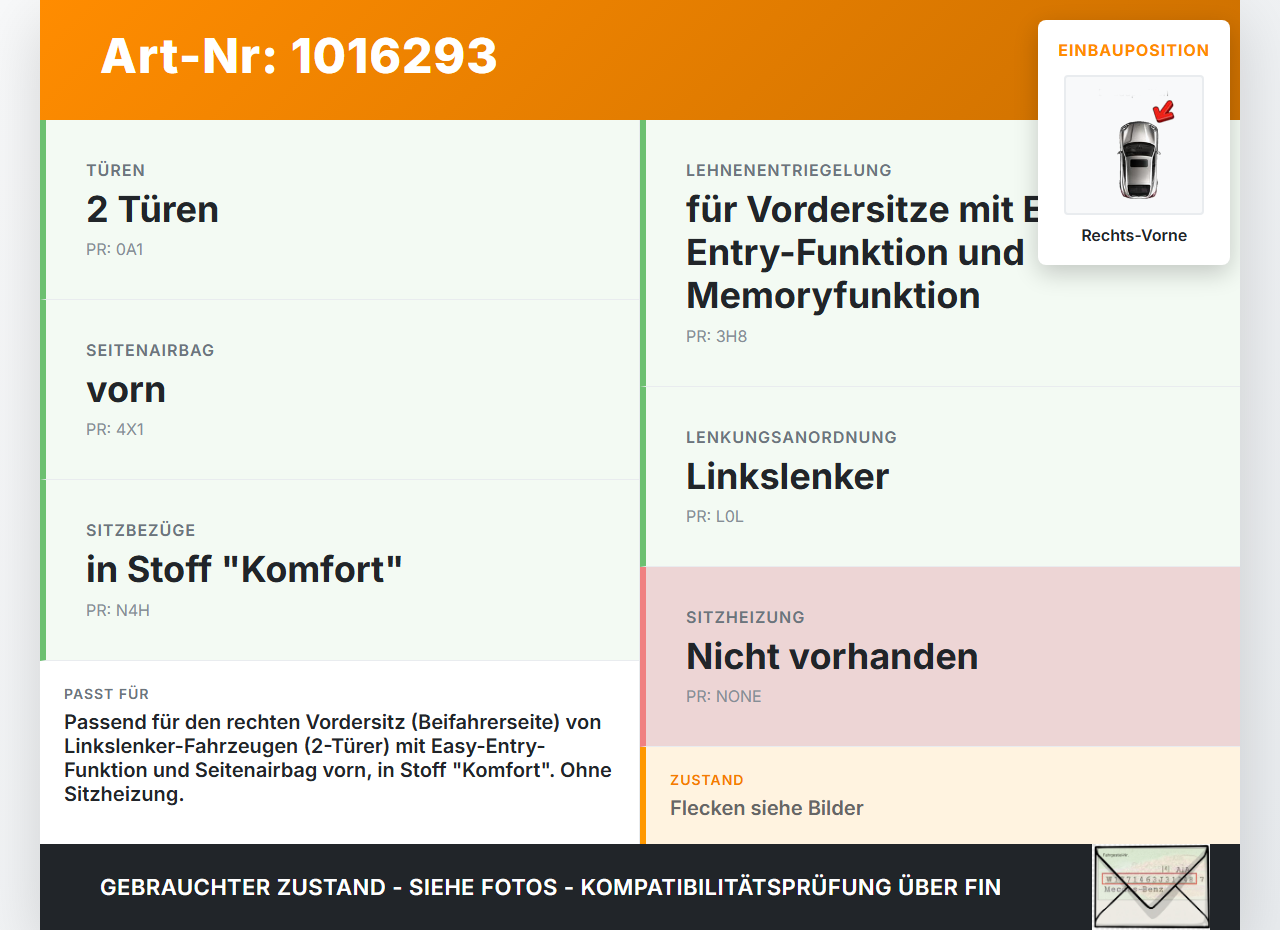Select the Nicht vorhanden value
The image size is (1280, 930).
coord(832,656)
